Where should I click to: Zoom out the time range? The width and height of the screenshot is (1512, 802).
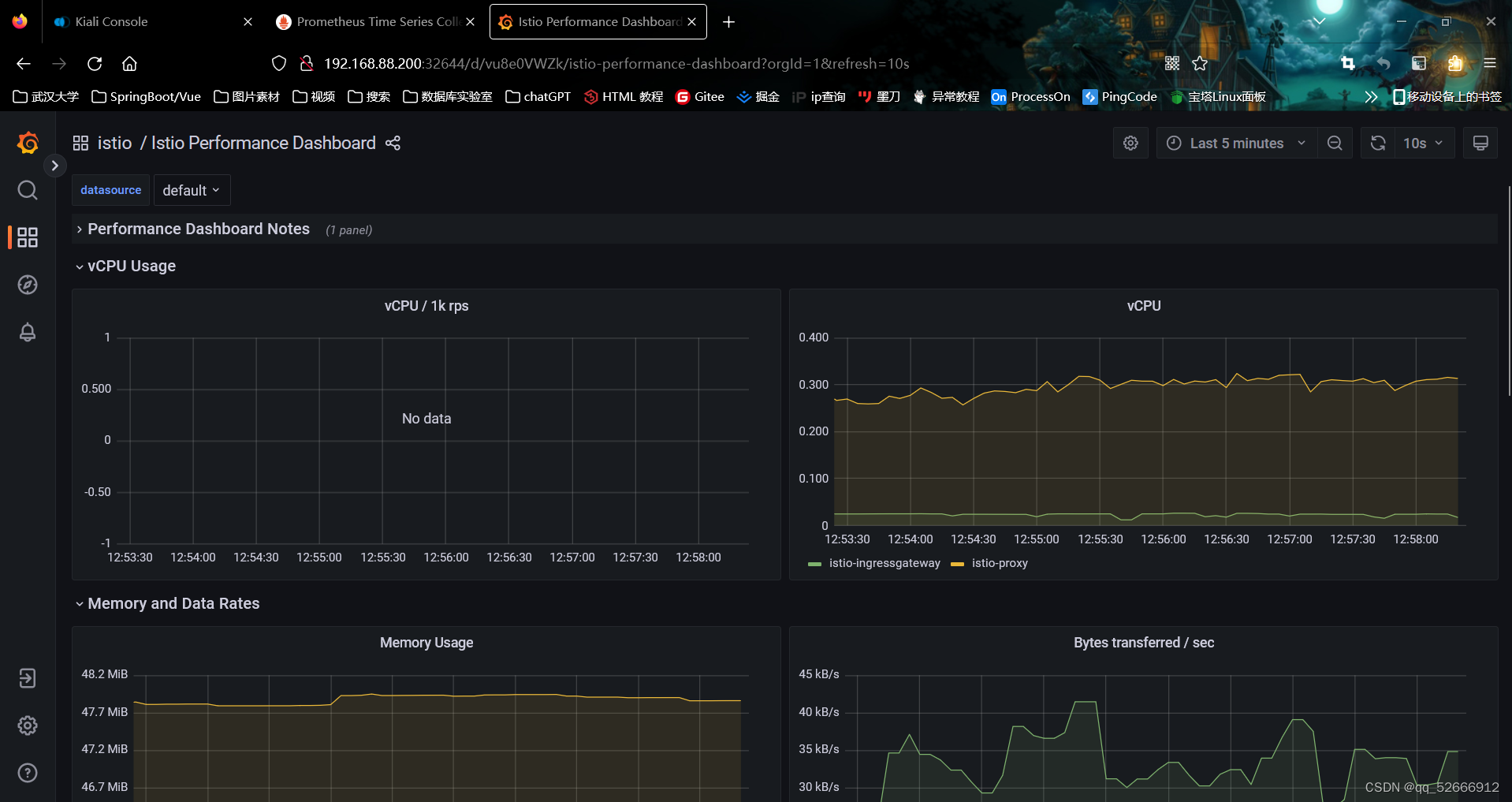(x=1335, y=143)
